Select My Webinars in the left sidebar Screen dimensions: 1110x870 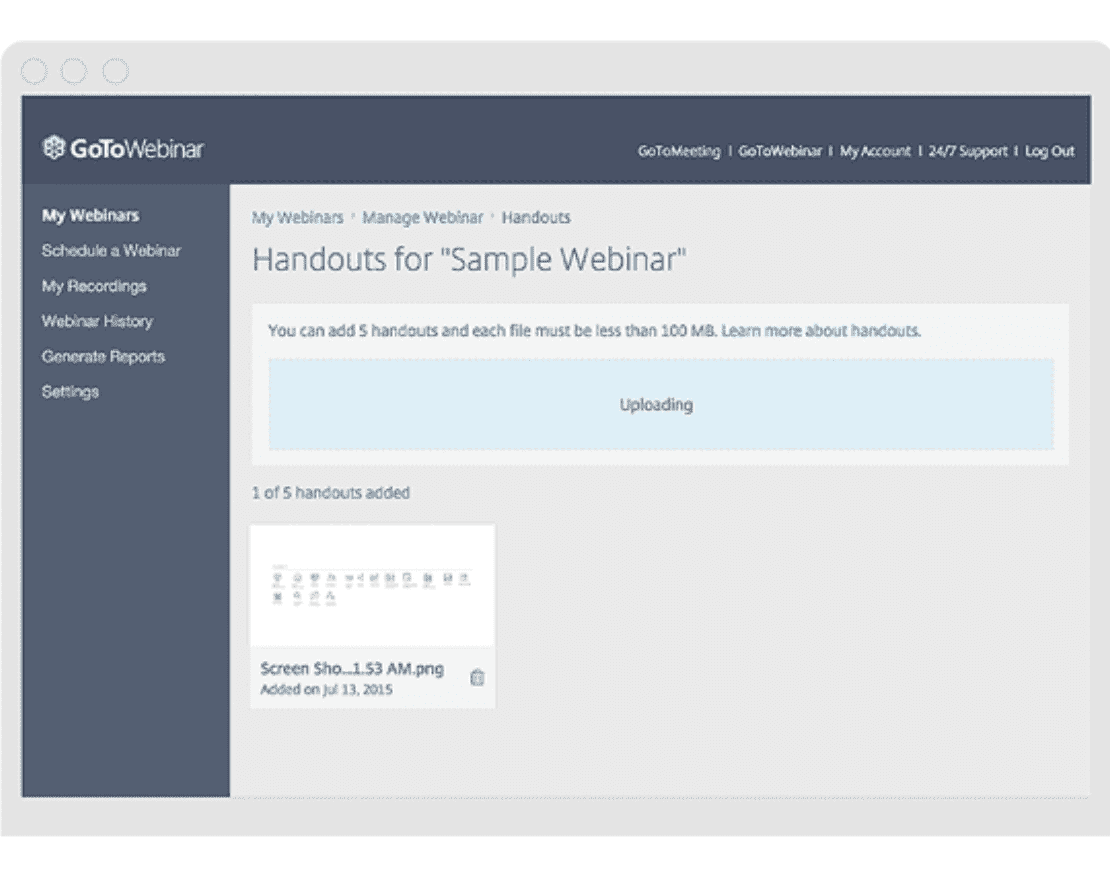click(90, 215)
